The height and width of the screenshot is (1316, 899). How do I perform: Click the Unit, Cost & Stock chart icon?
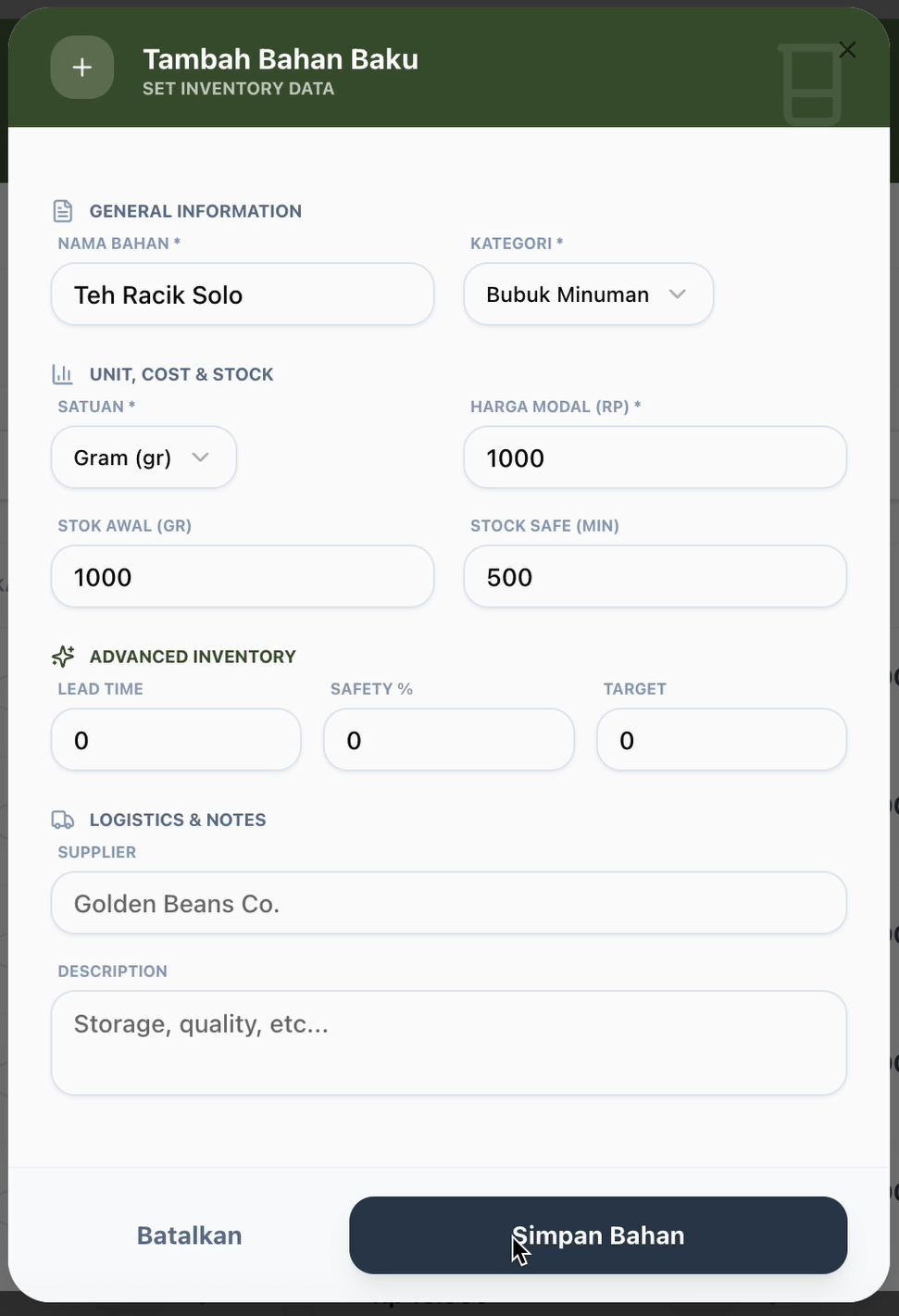(x=63, y=374)
